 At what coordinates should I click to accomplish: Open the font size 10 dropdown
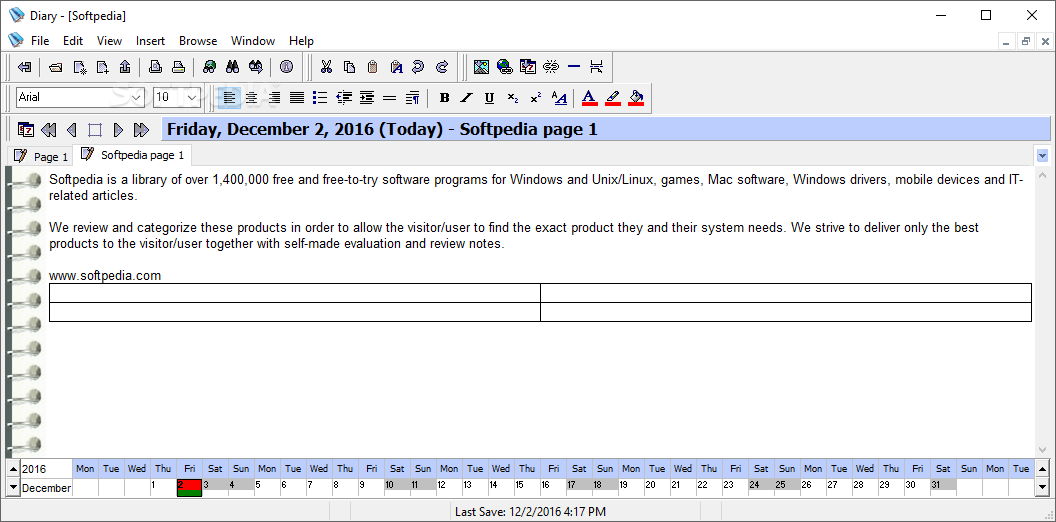click(192, 98)
